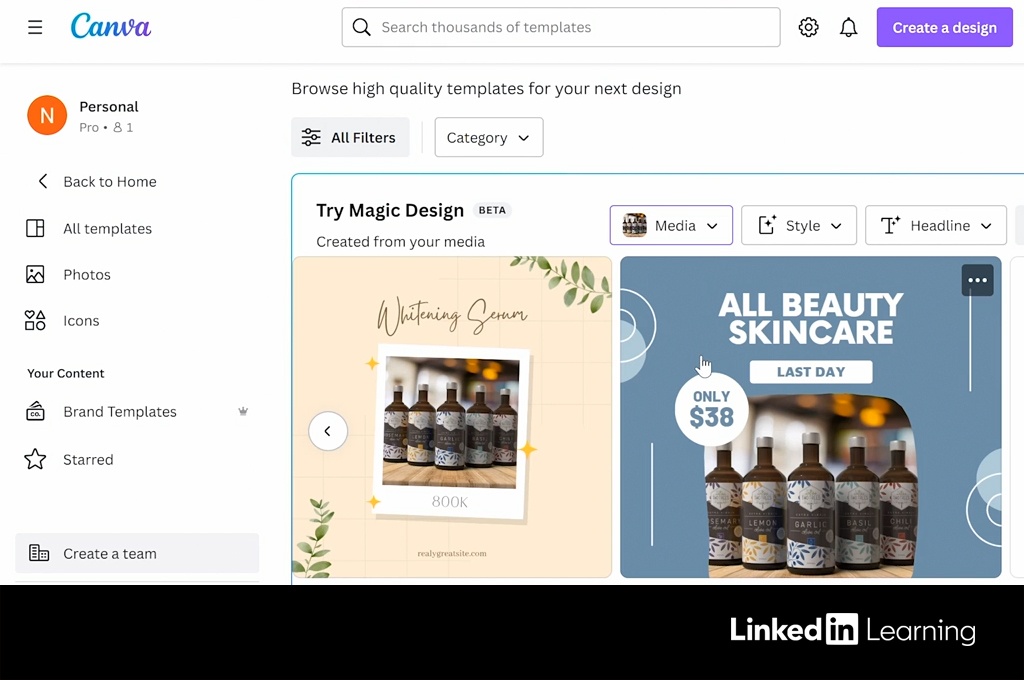Click Back to Home link
The image size is (1024, 680).
(109, 181)
